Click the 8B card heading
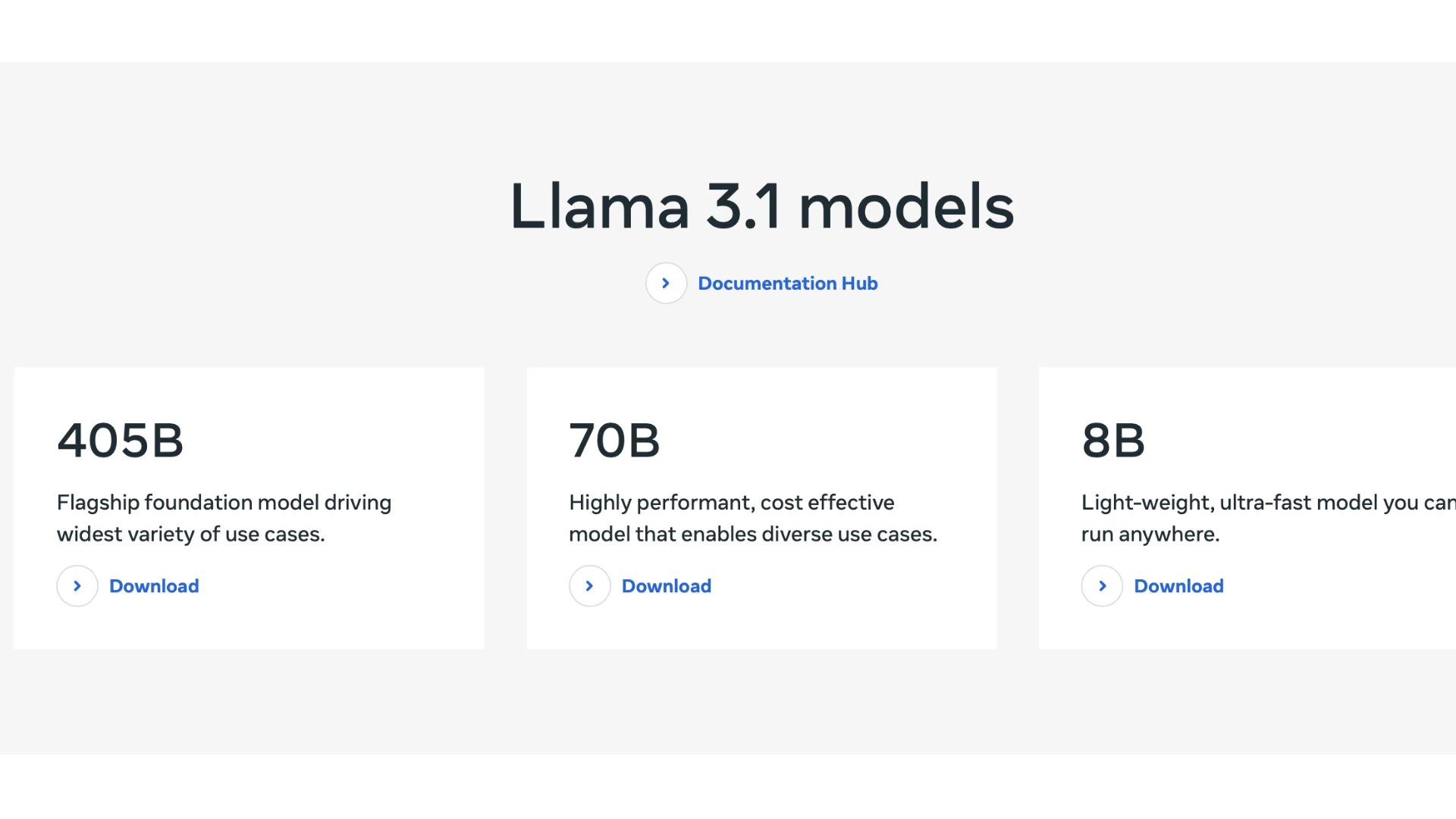1456x819 pixels. 1112,441
